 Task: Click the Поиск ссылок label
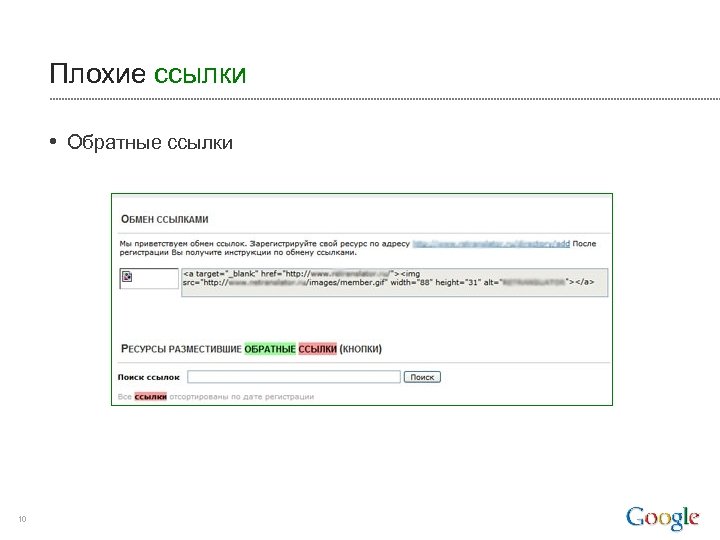149,377
